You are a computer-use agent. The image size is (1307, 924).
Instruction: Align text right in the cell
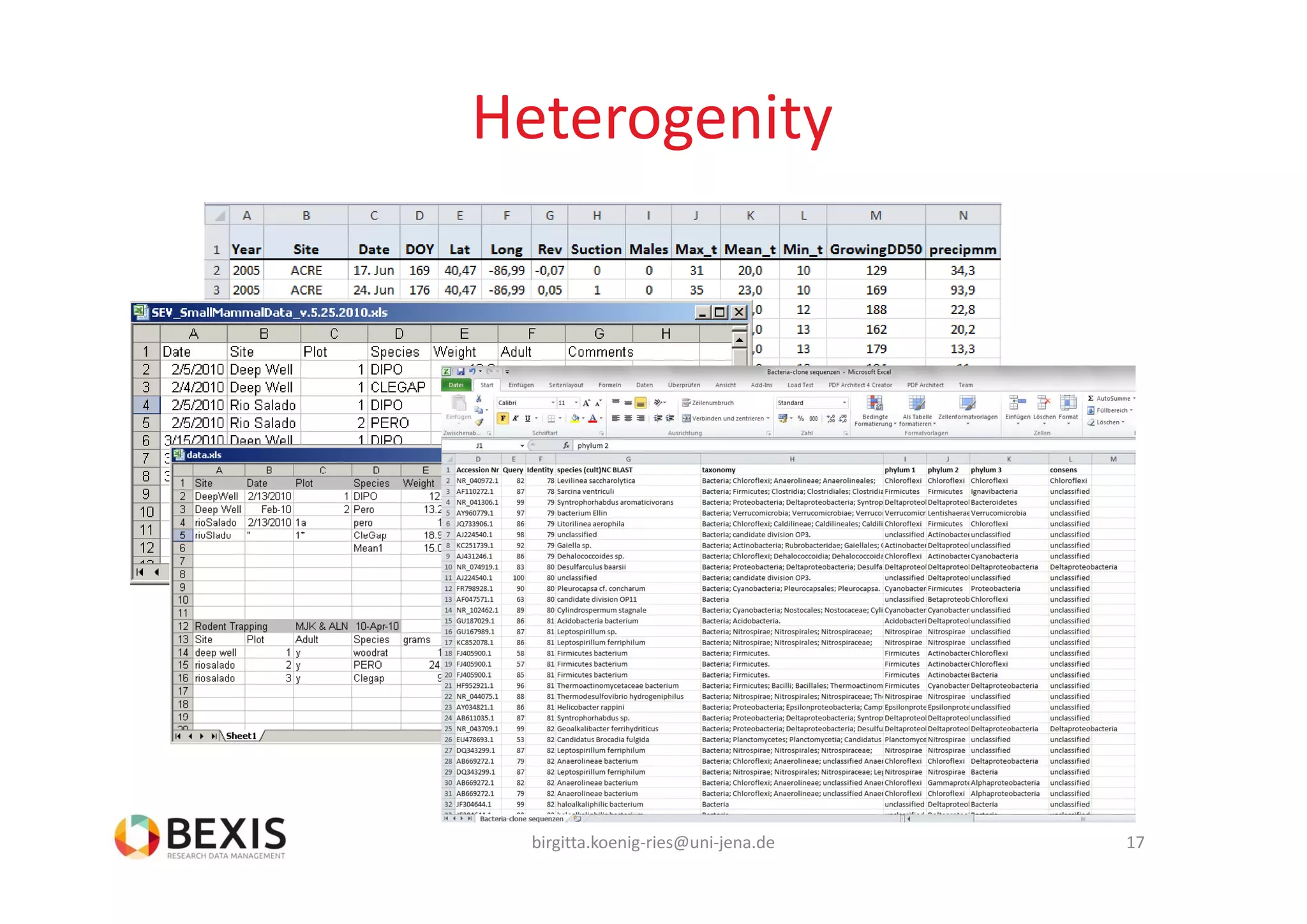click(640, 418)
